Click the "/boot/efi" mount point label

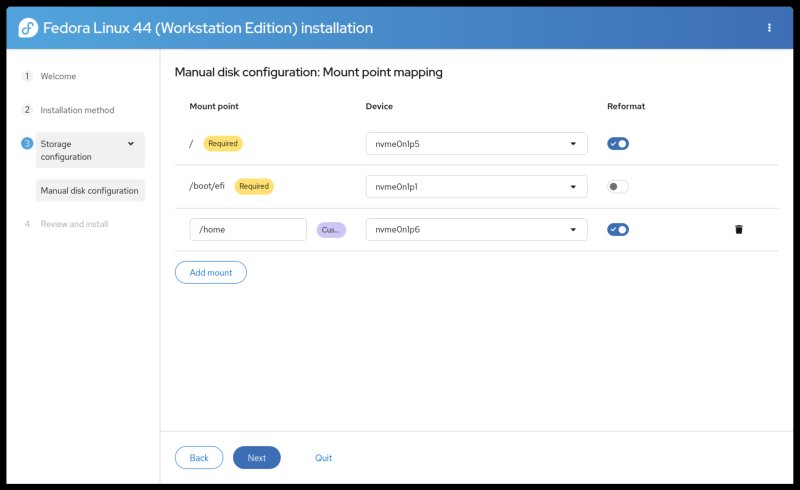207,186
